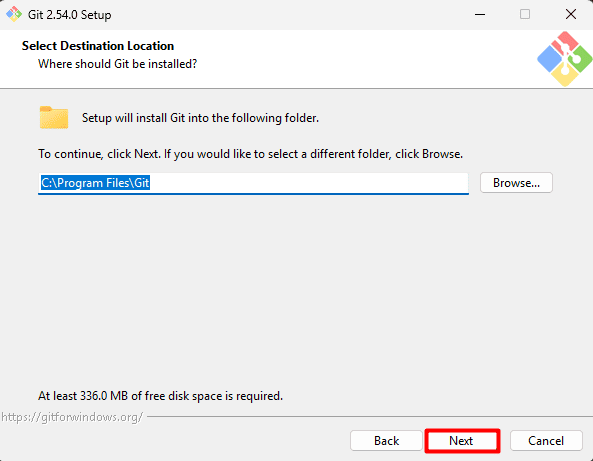Click the white header banner's empty area
This screenshot has width=593, height=461.
(359, 59)
